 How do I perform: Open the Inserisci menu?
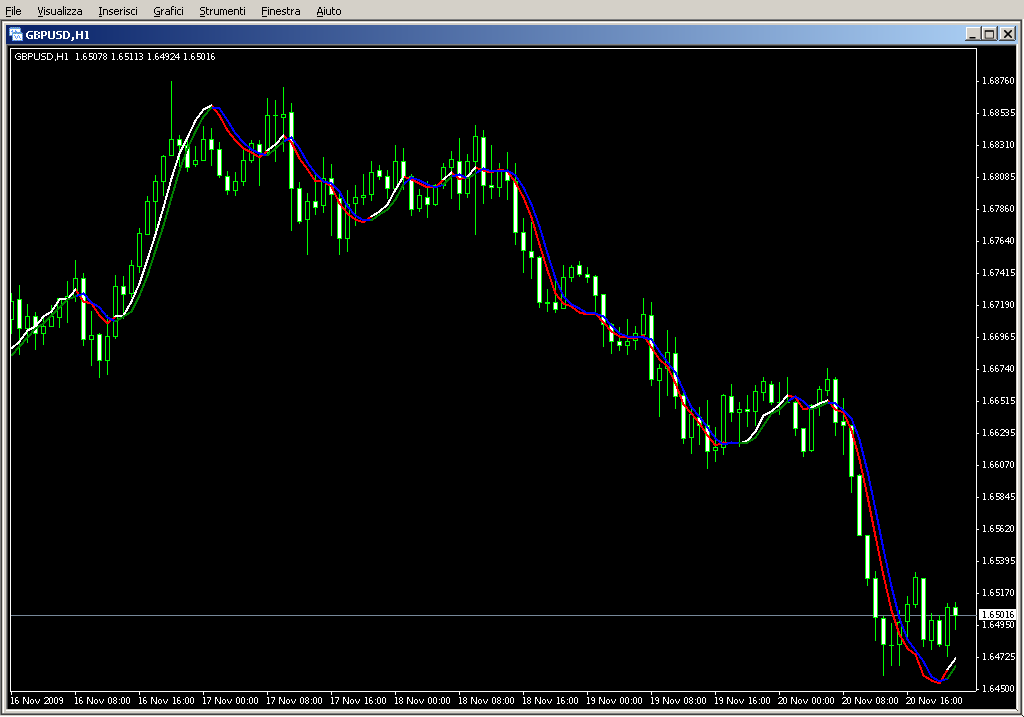118,11
